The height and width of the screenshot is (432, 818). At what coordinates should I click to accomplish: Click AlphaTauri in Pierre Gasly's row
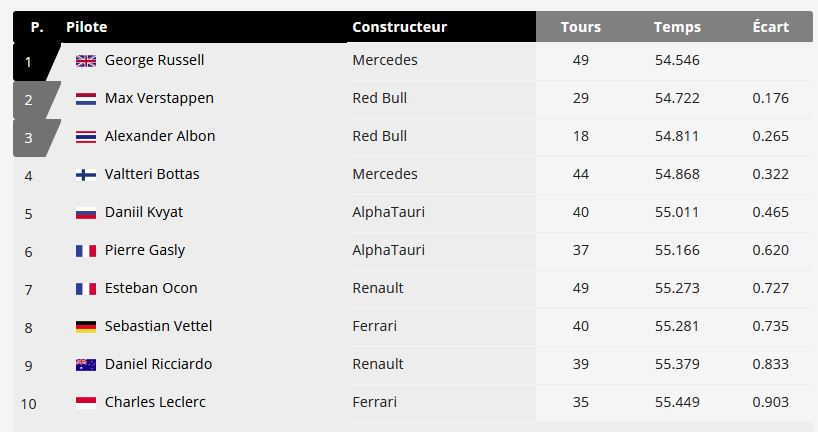point(389,250)
